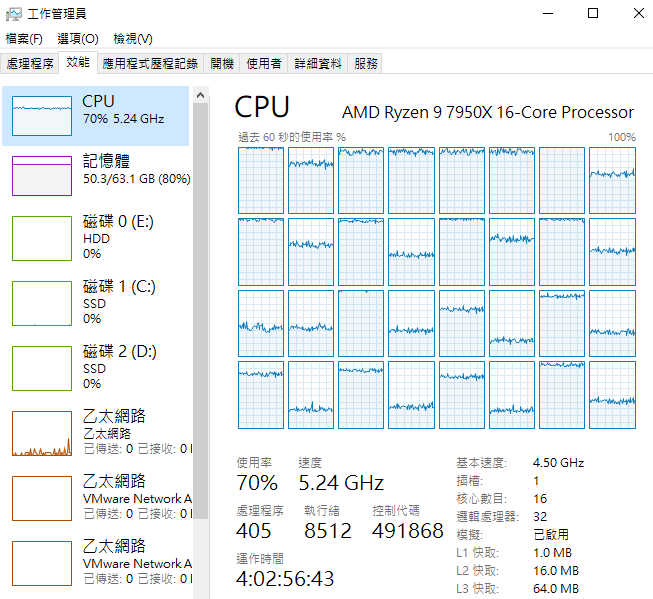
Task: Switch to the 服務 tab
Action: point(365,64)
